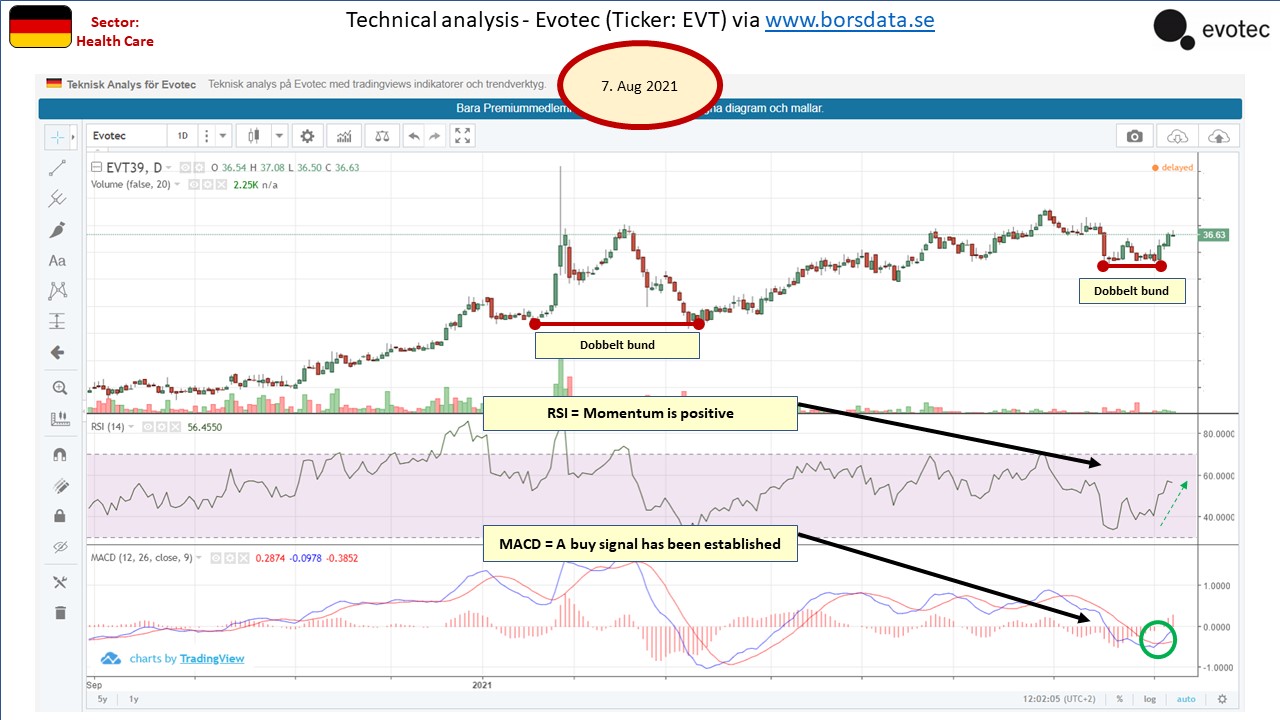The height and width of the screenshot is (720, 1280).
Task: Remove the RSI indicator with X
Action: pyautogui.click(x=175, y=427)
